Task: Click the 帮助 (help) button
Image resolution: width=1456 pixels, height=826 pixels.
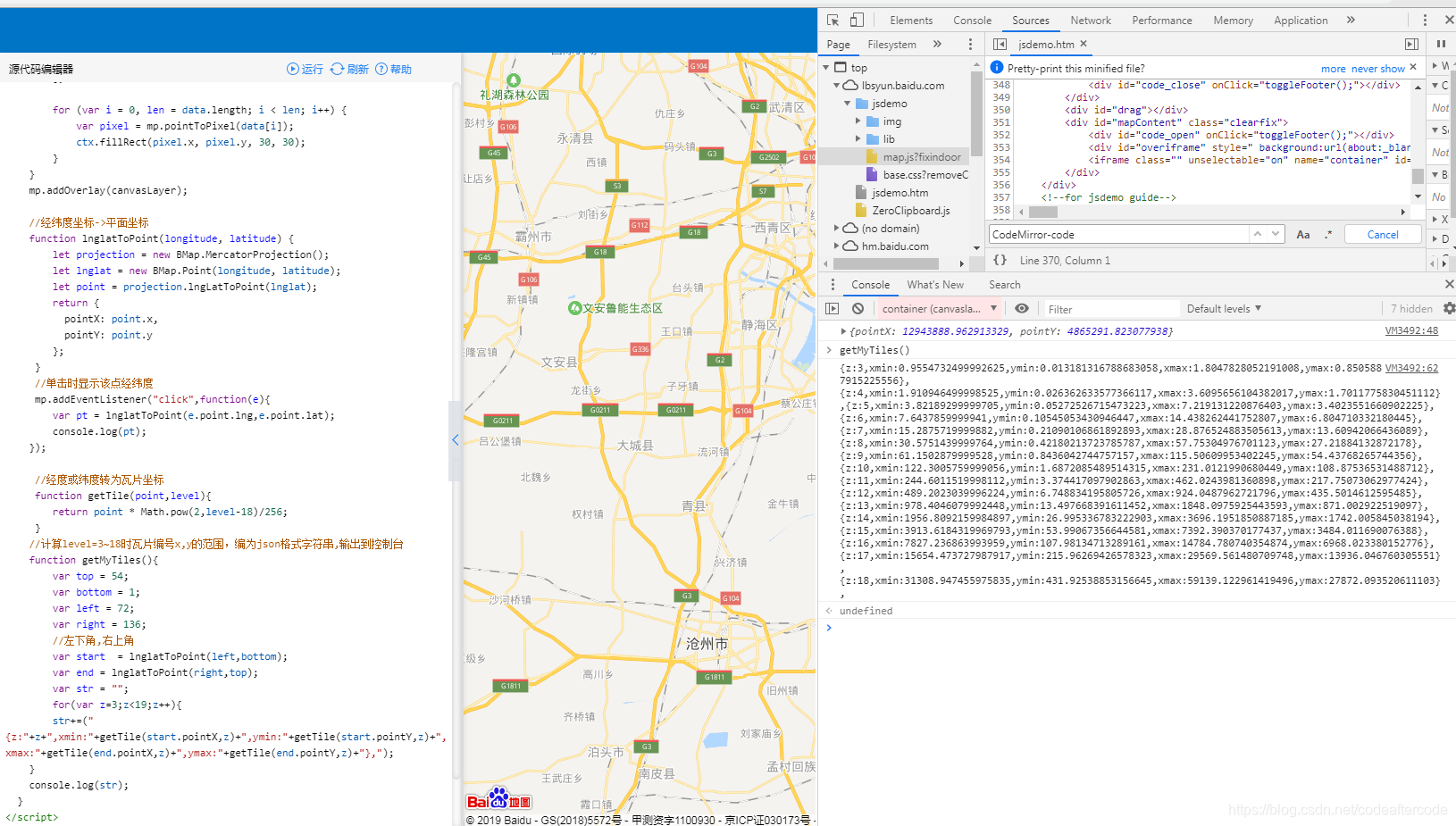Action: tap(393, 69)
